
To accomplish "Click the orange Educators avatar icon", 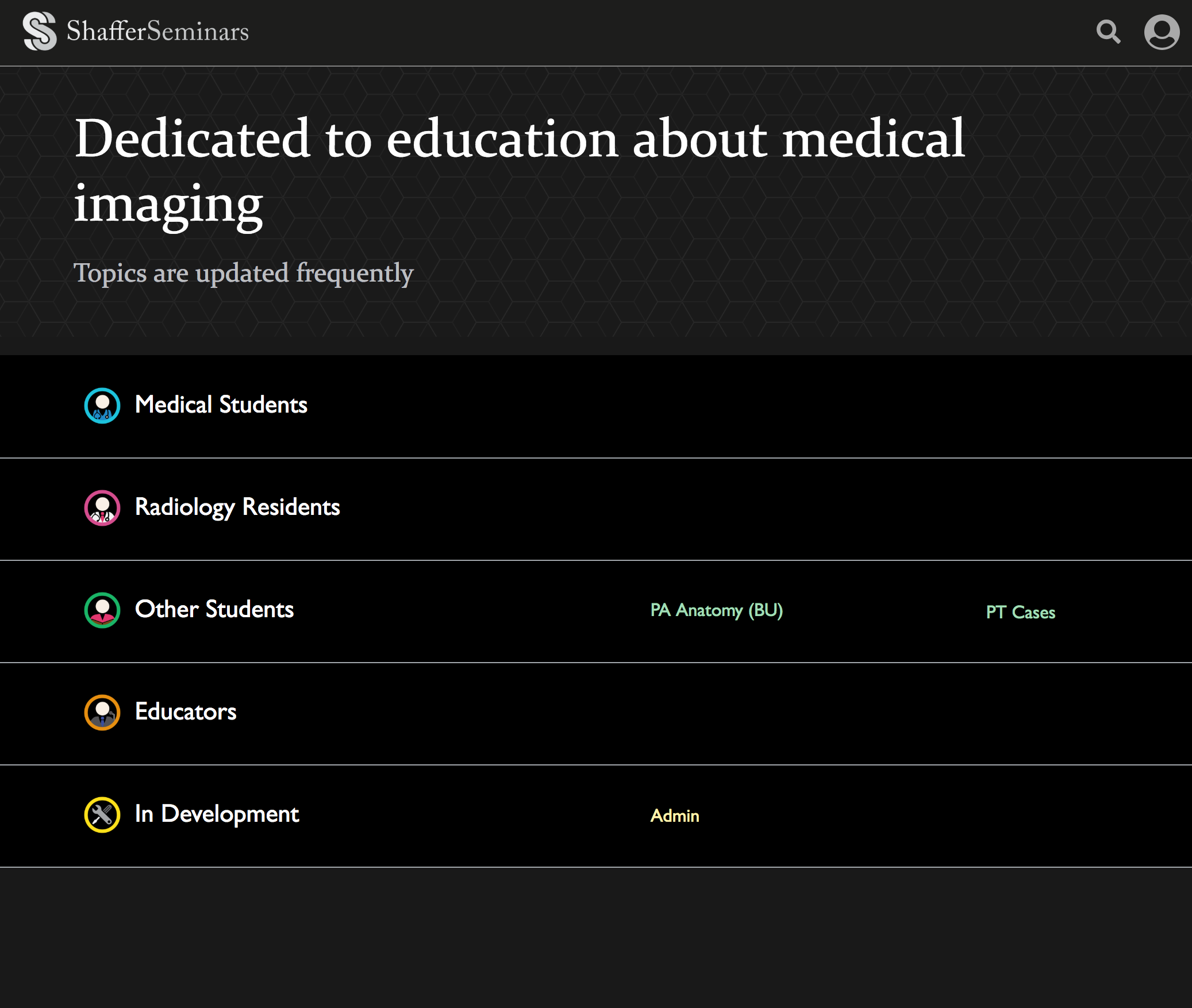I will point(102,713).
